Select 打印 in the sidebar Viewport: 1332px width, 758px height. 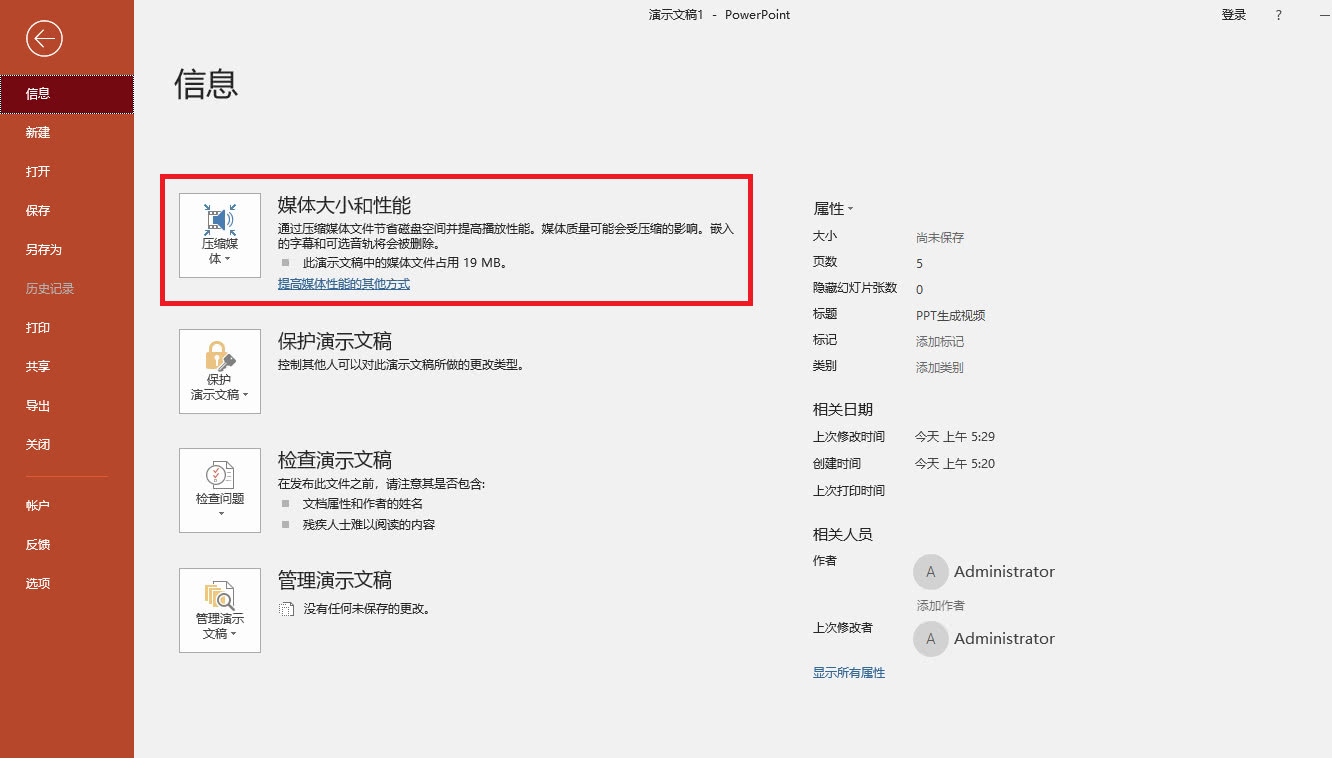(67, 328)
